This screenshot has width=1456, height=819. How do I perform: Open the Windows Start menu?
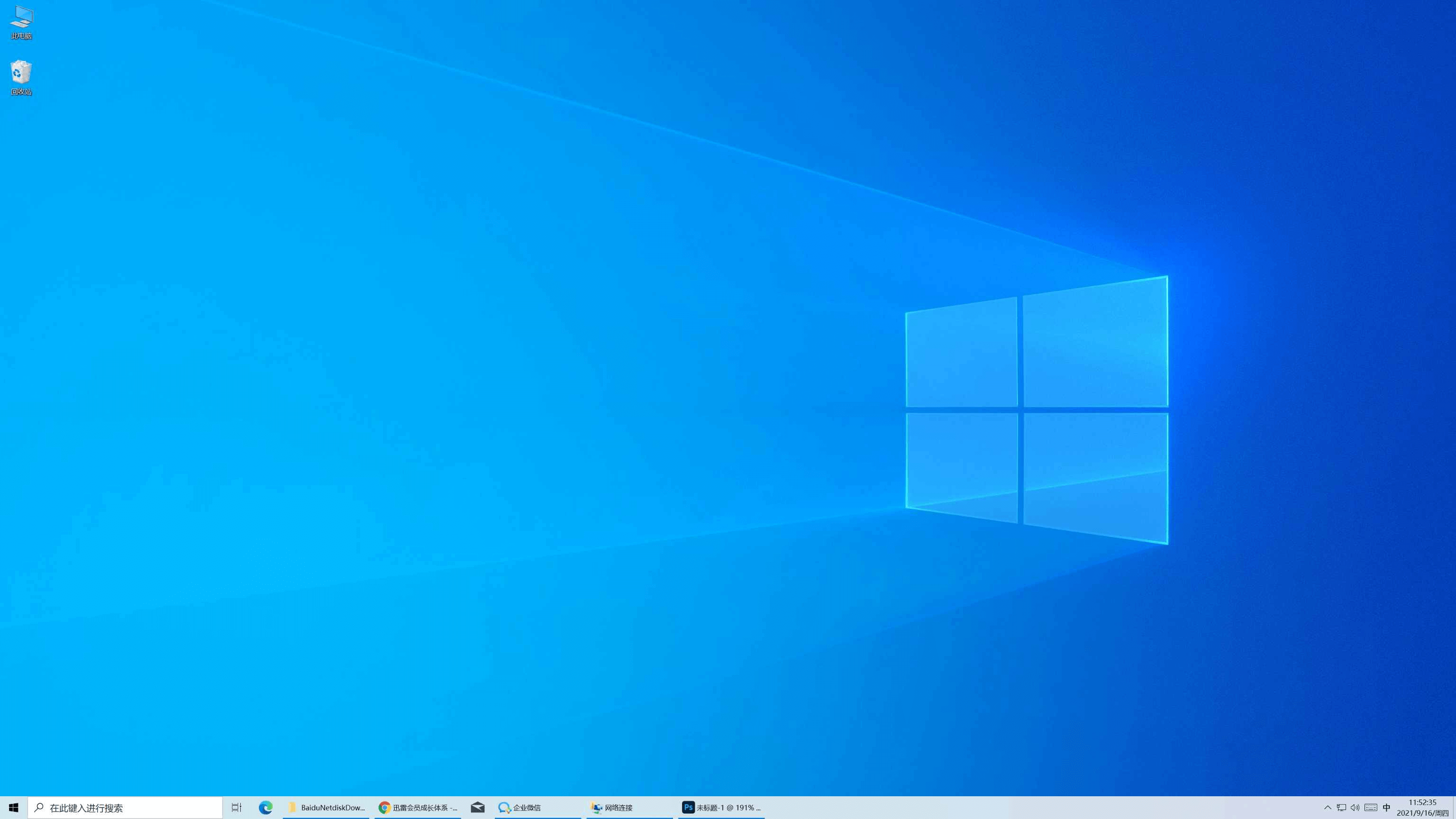click(x=14, y=808)
